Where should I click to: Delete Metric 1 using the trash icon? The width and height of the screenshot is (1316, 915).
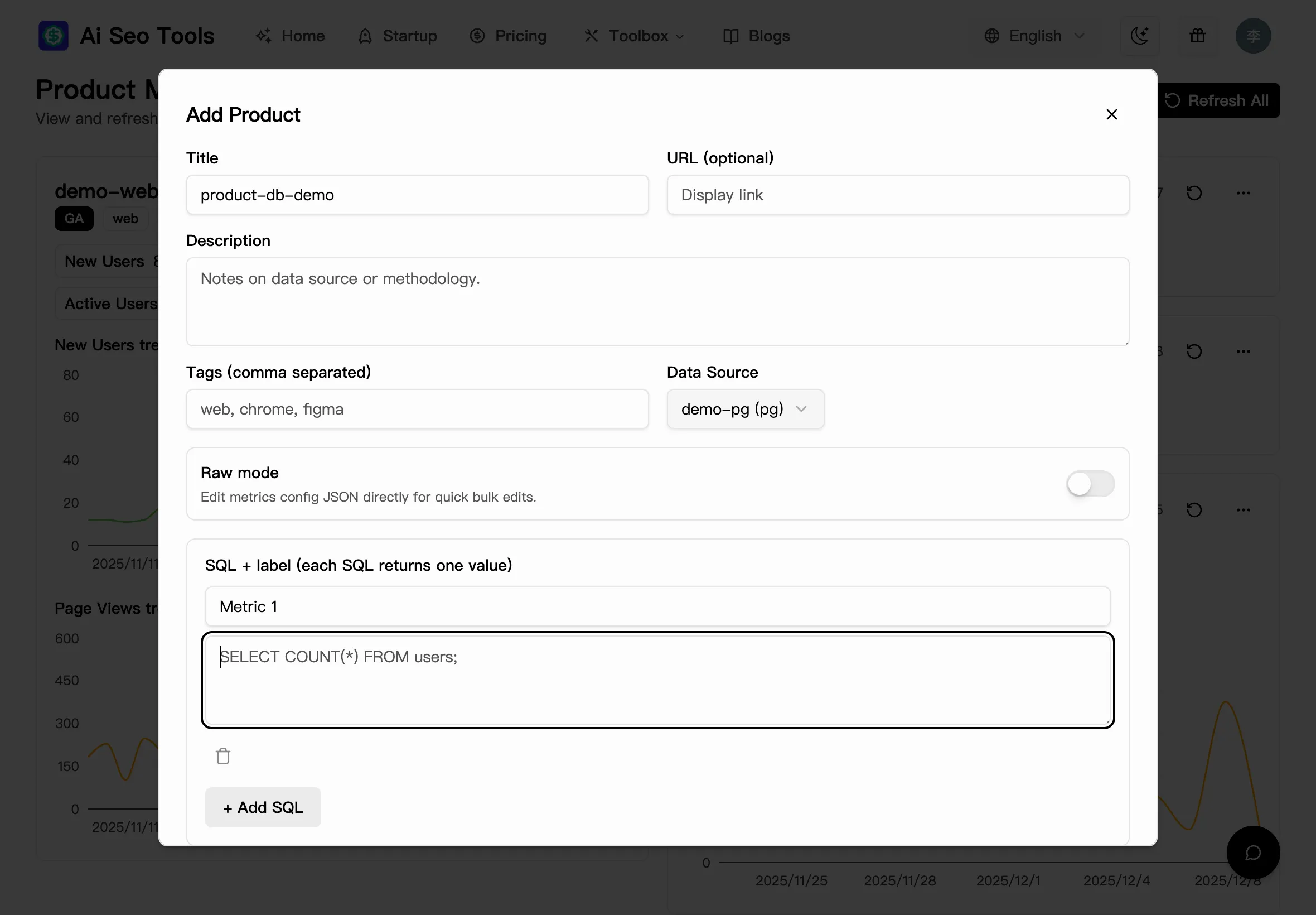(x=223, y=755)
